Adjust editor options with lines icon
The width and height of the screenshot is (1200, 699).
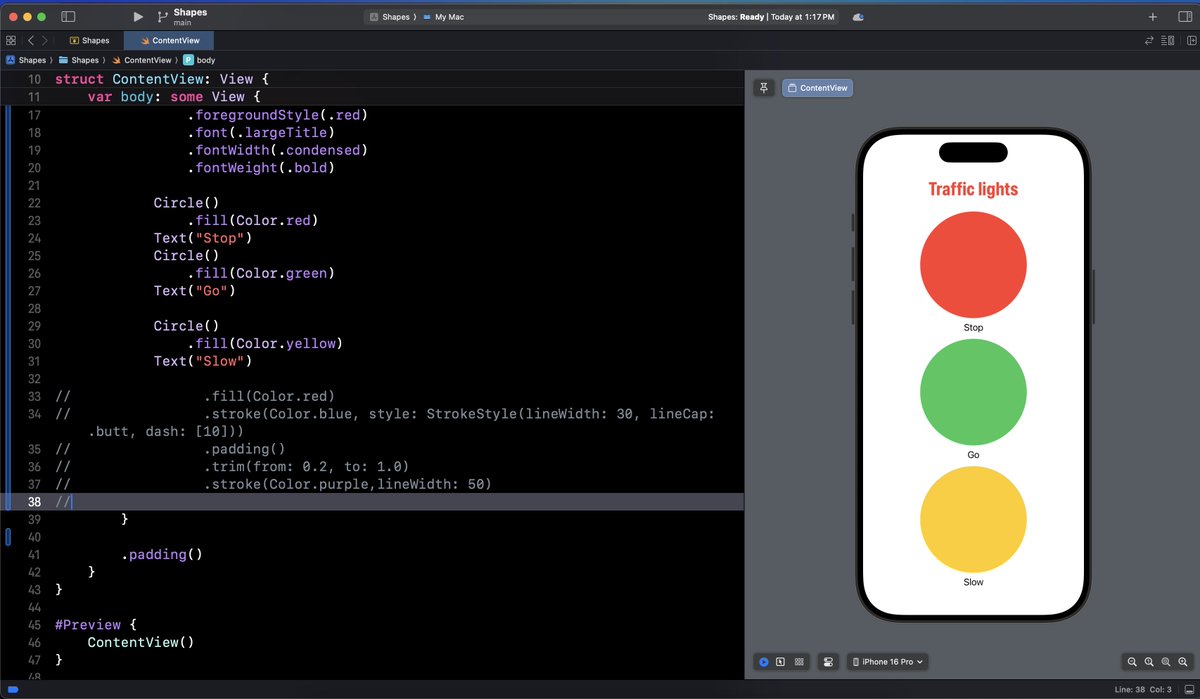pos(1167,41)
